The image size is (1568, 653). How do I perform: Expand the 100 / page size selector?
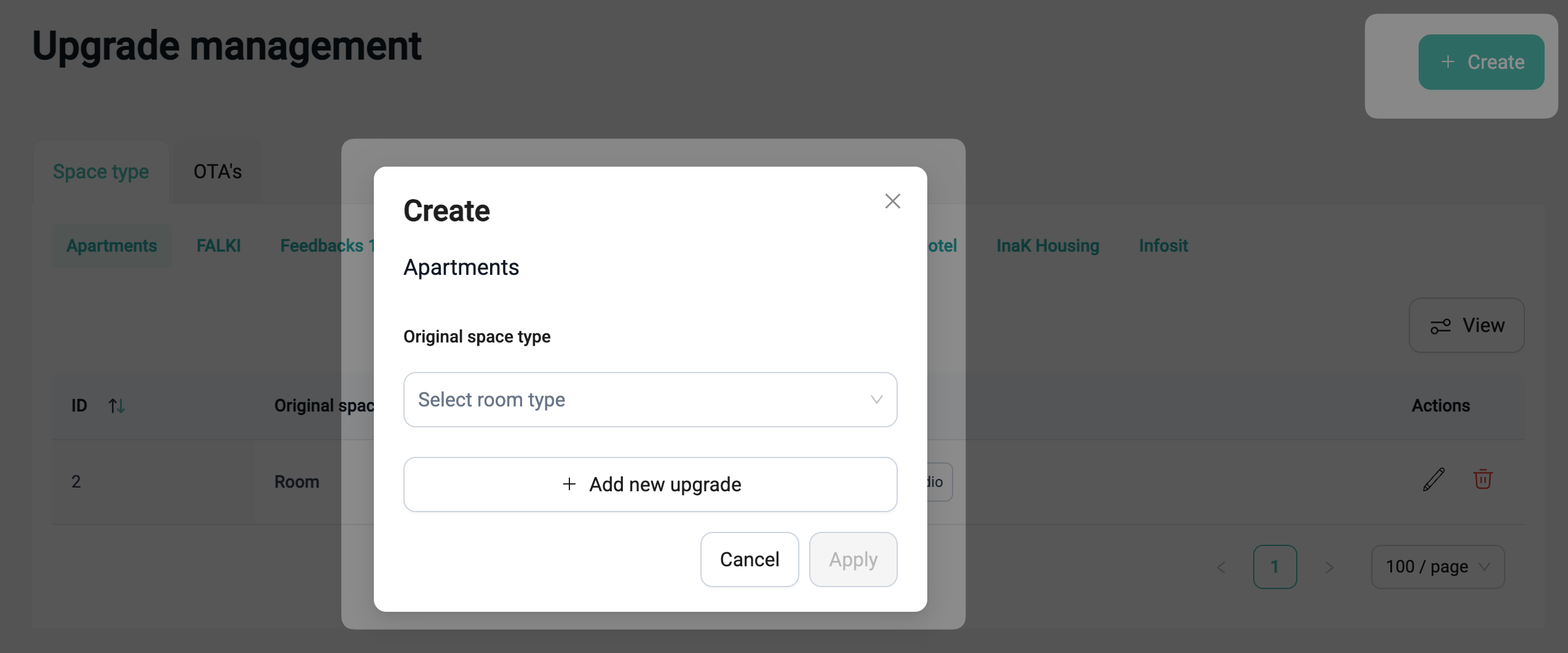(1437, 567)
